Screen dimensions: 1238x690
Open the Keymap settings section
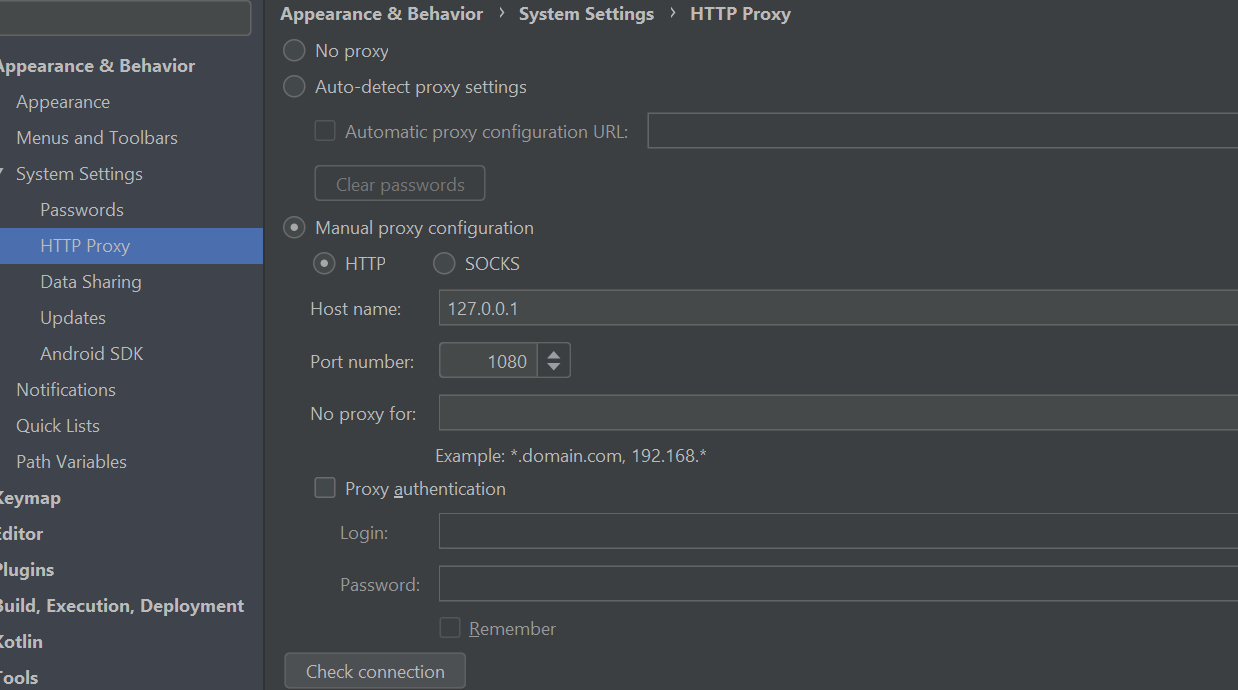tap(30, 497)
